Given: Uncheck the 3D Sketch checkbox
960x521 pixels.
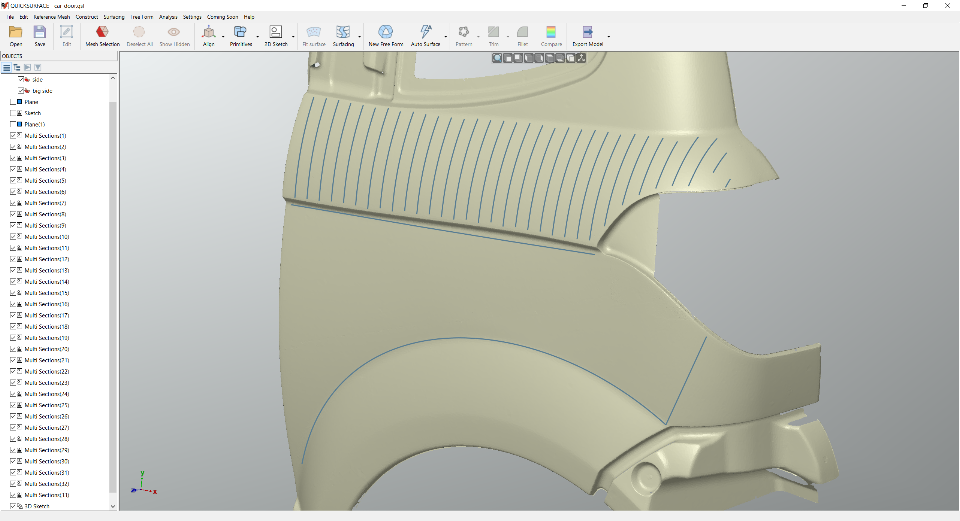Looking at the screenshot, I should (x=13, y=506).
